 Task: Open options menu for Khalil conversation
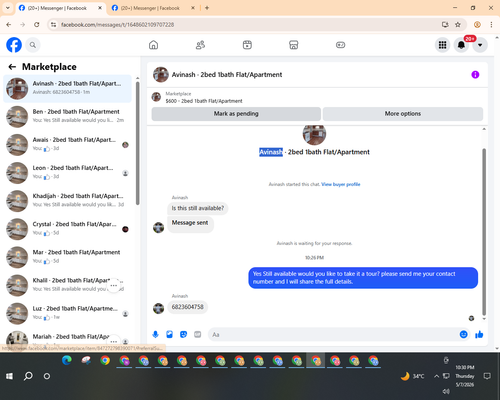(114, 286)
